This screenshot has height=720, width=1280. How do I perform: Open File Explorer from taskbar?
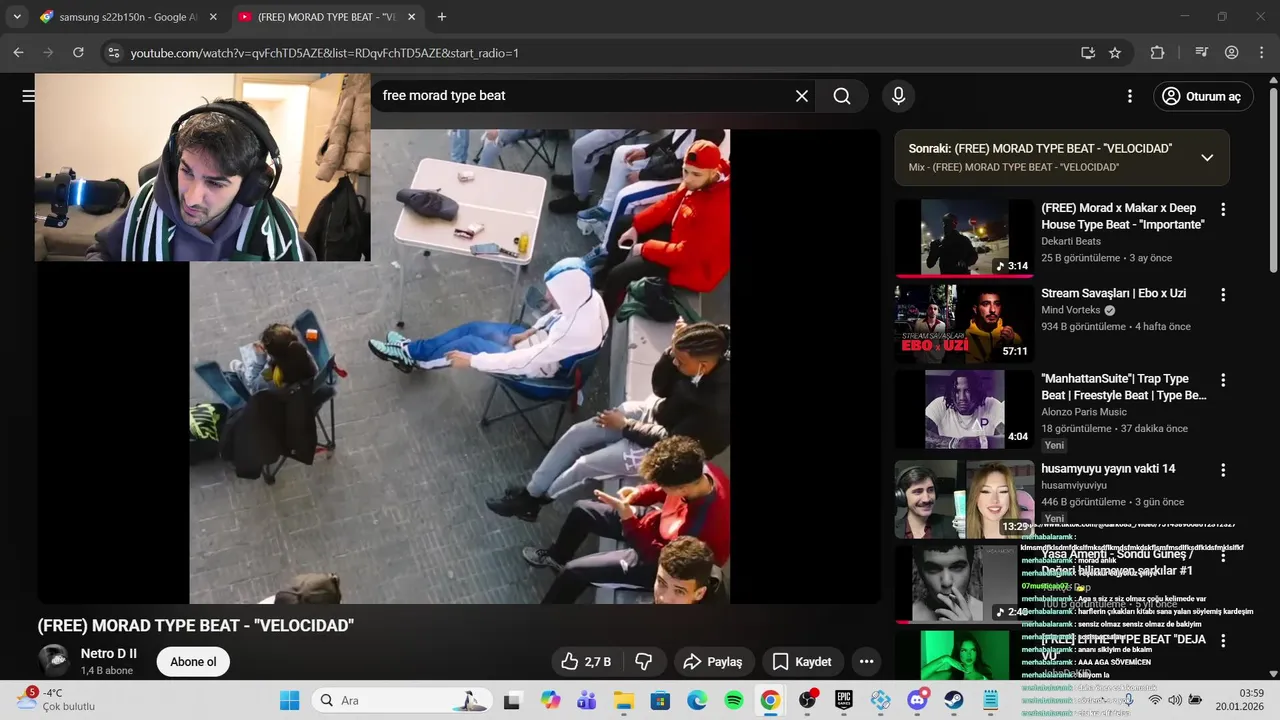(x=623, y=700)
